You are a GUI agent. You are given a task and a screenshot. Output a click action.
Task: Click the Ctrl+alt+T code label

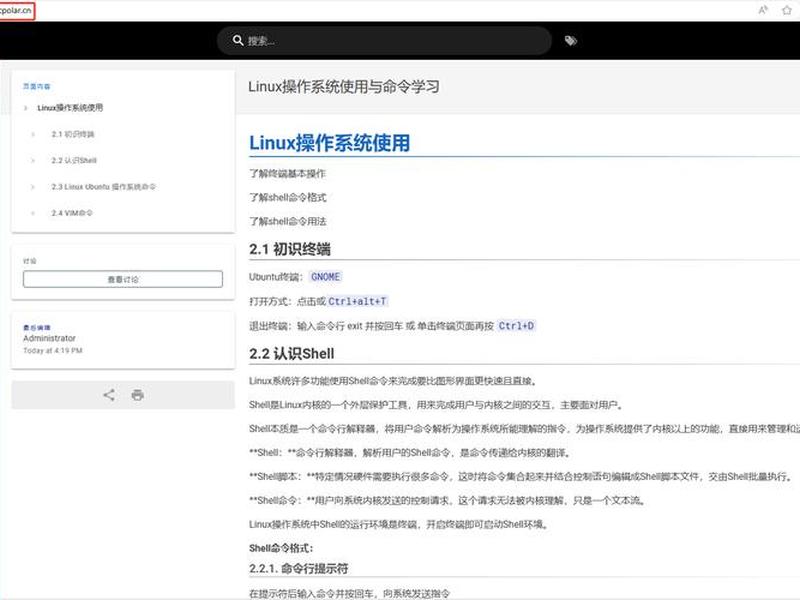pos(357,301)
